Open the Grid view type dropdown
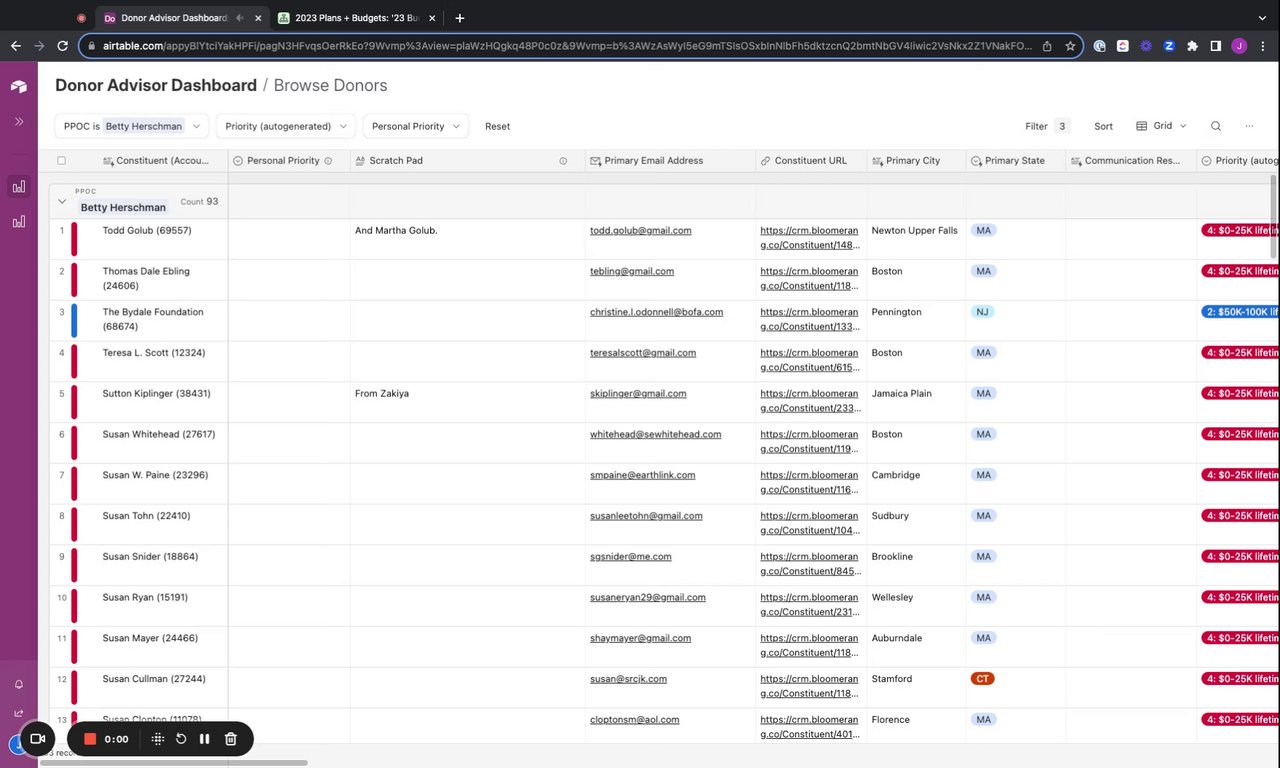1280x768 pixels. point(1162,126)
